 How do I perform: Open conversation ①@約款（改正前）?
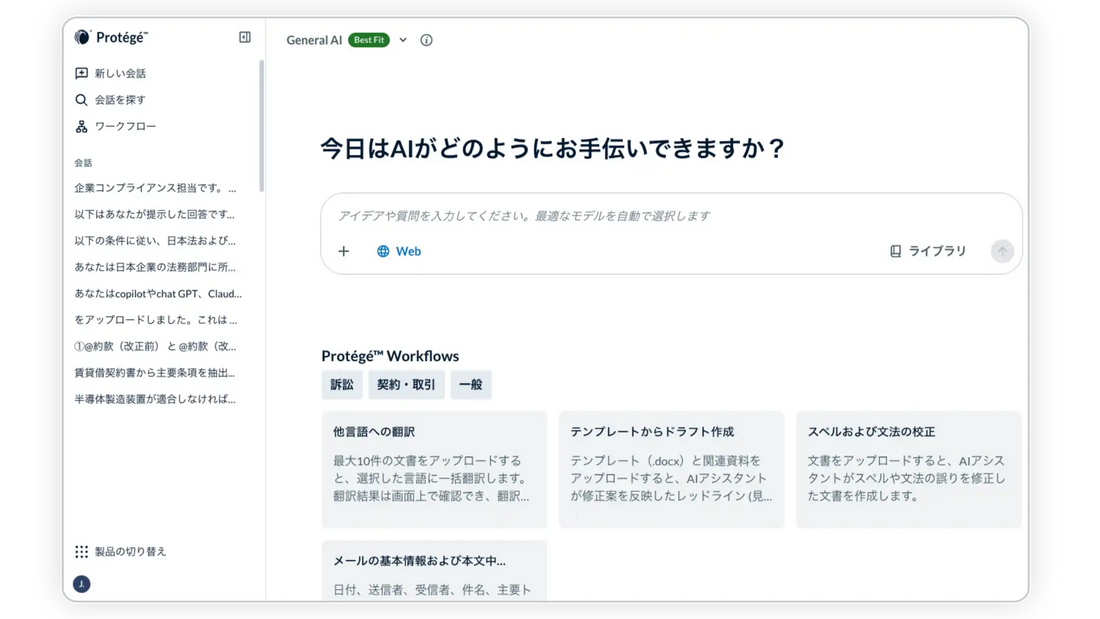[155, 347]
